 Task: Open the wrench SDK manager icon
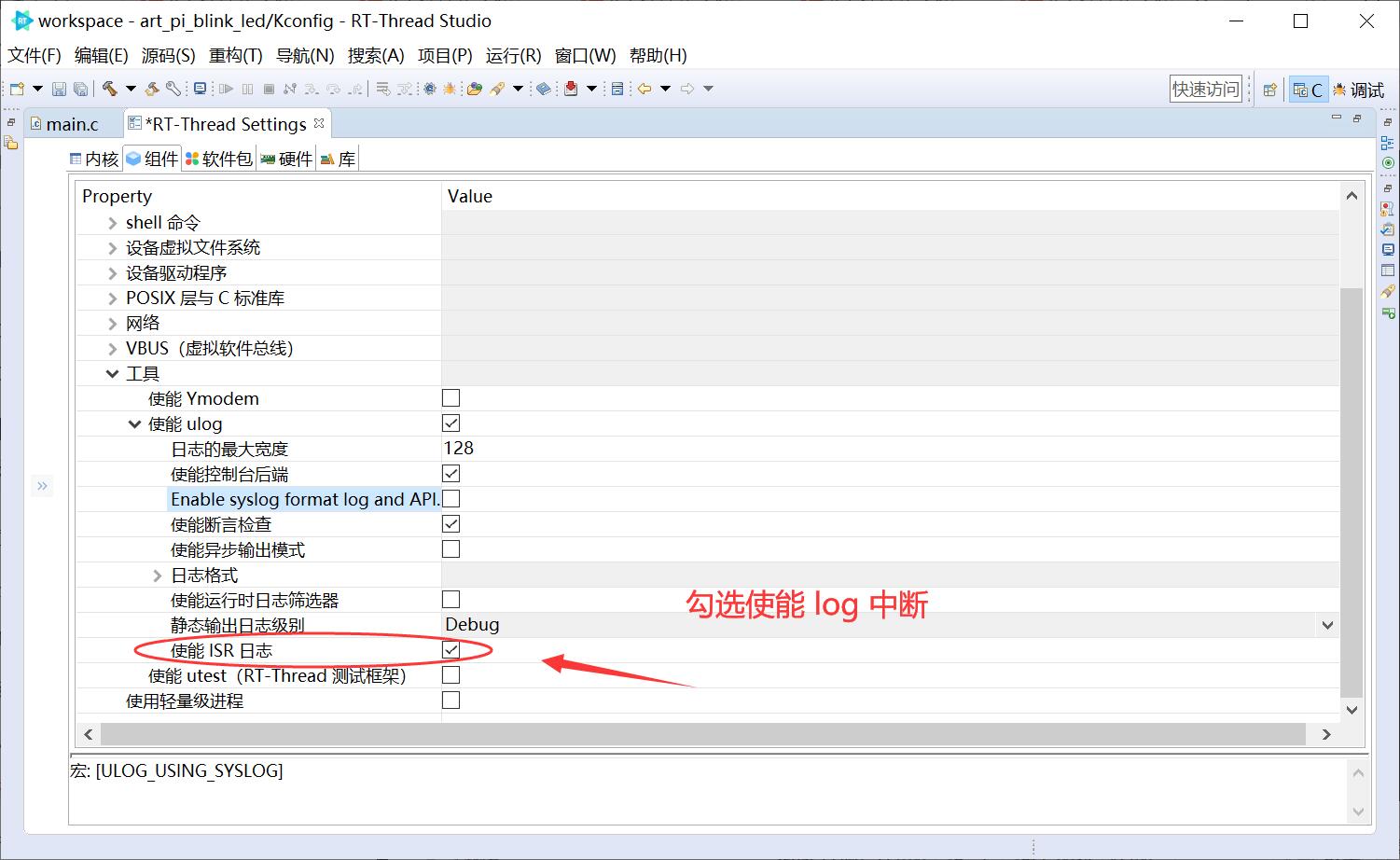(173, 89)
